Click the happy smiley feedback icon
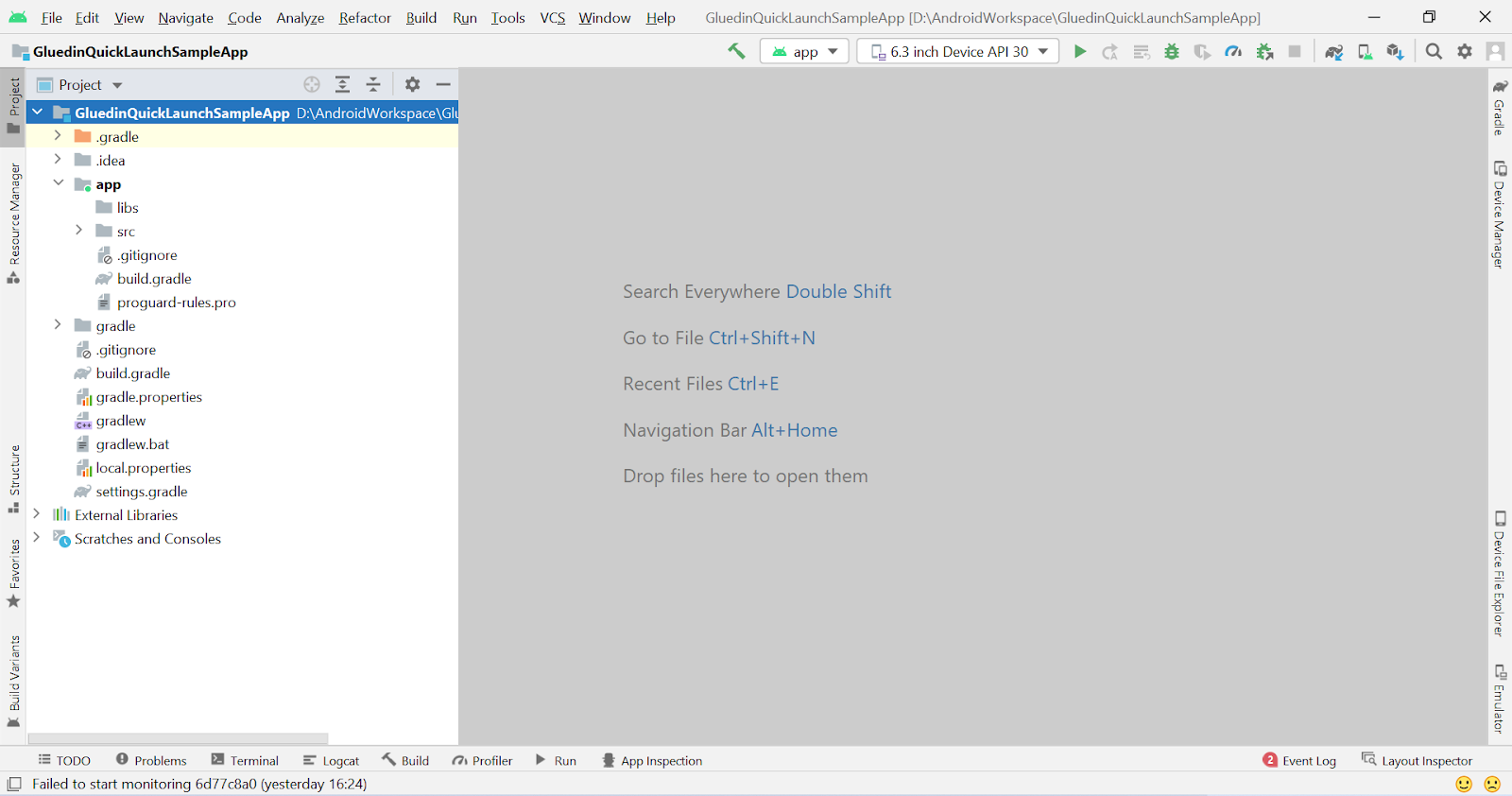Screen dimensions: 1512x796 click(1464, 784)
